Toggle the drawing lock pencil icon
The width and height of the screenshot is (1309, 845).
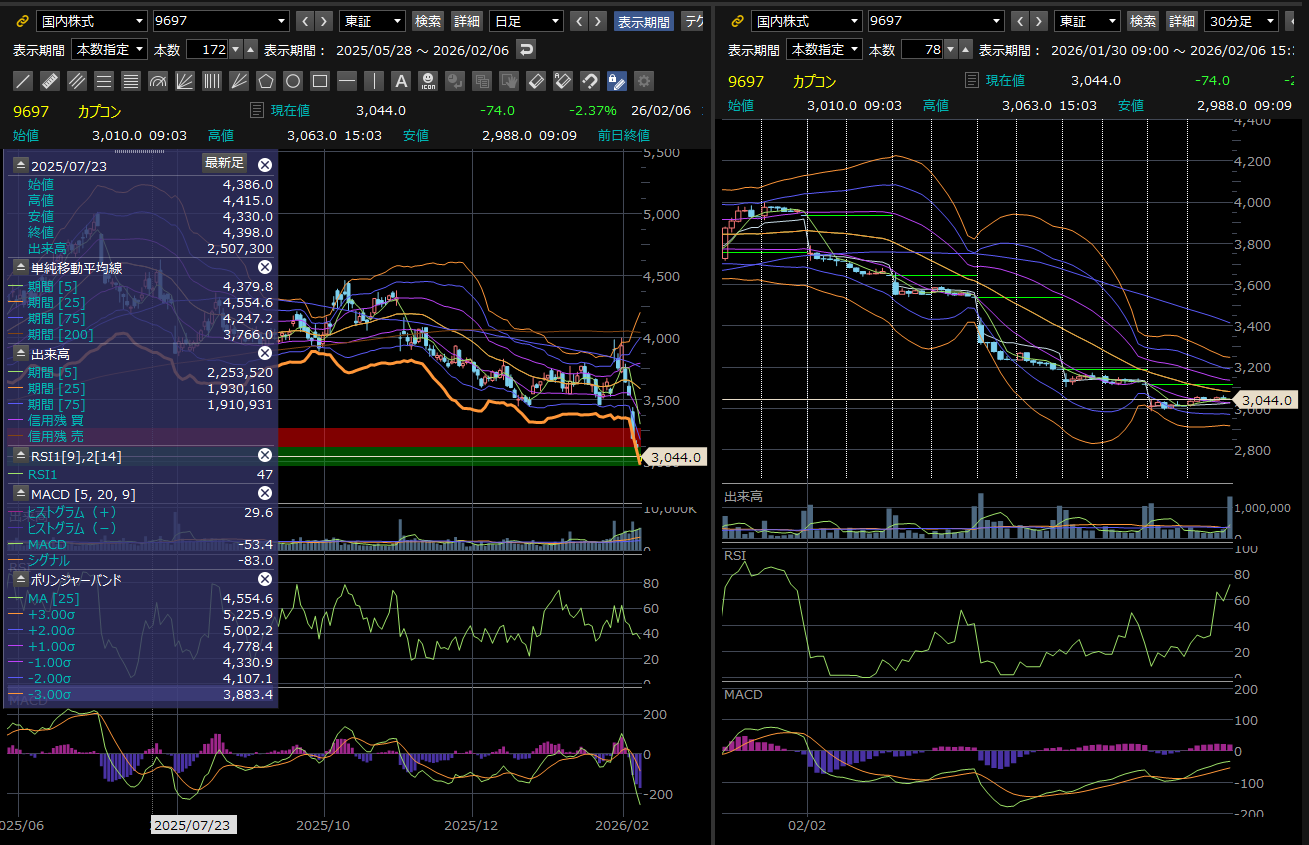(617, 81)
